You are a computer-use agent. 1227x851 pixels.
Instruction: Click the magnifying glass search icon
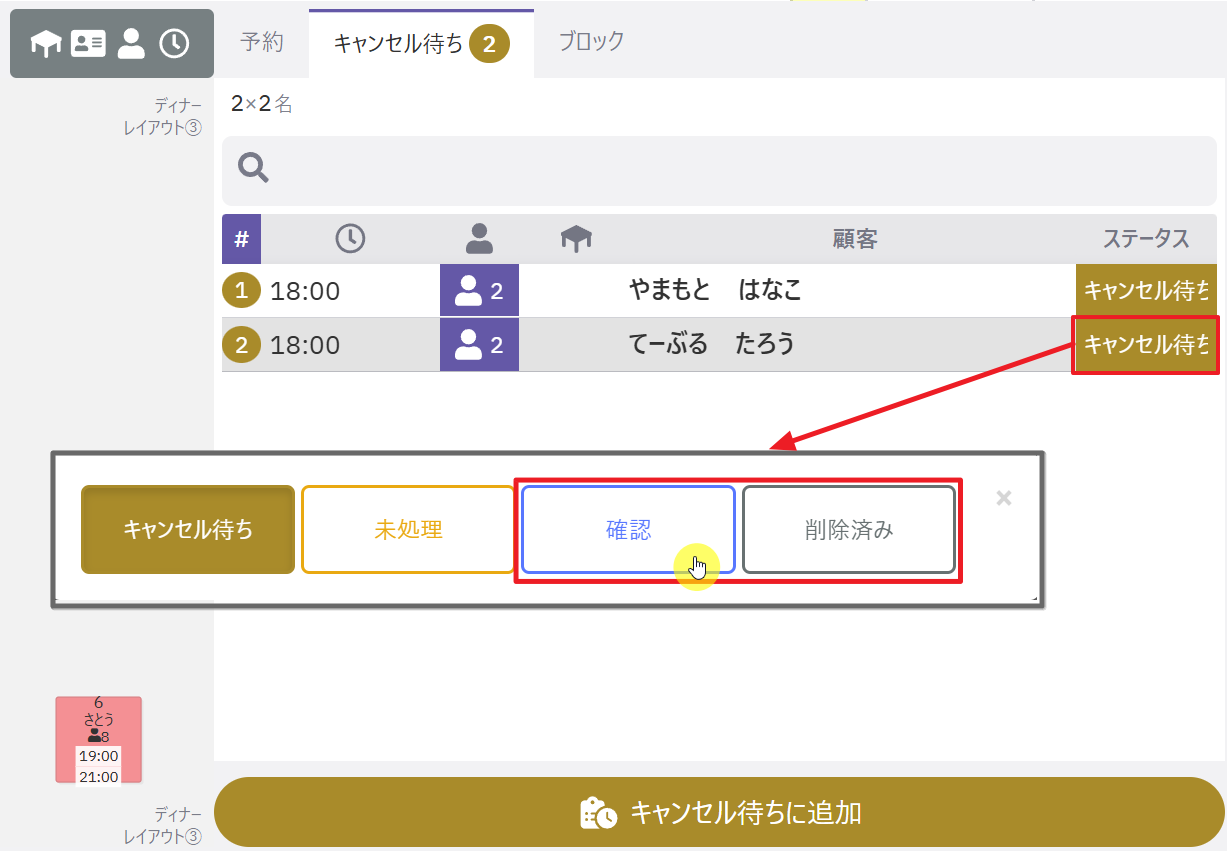pos(254,169)
